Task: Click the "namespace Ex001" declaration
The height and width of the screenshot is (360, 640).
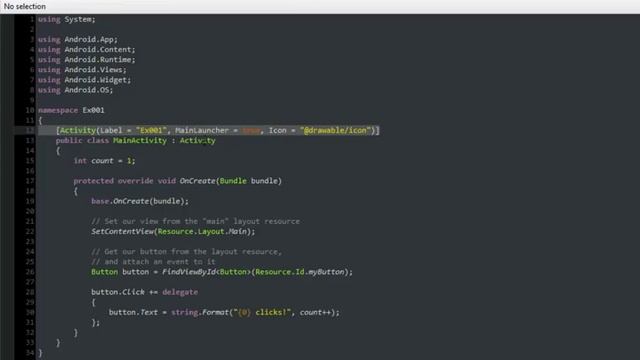Action: 71,110
